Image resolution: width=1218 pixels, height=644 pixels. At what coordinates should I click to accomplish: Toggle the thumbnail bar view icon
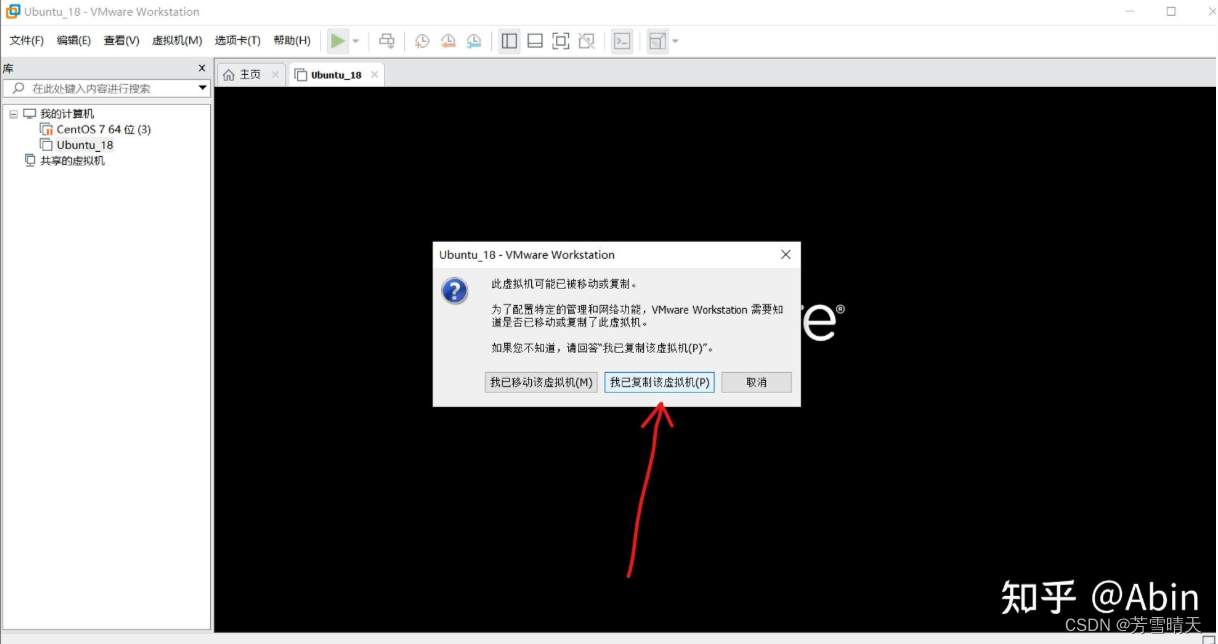coord(535,41)
